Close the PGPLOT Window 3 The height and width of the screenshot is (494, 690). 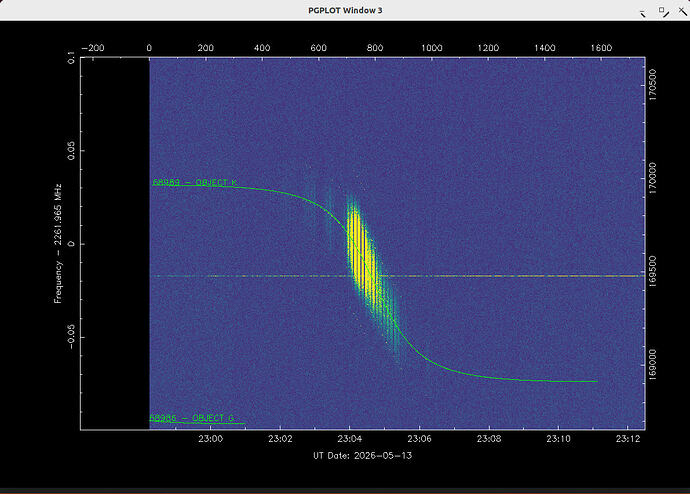(x=683, y=10)
